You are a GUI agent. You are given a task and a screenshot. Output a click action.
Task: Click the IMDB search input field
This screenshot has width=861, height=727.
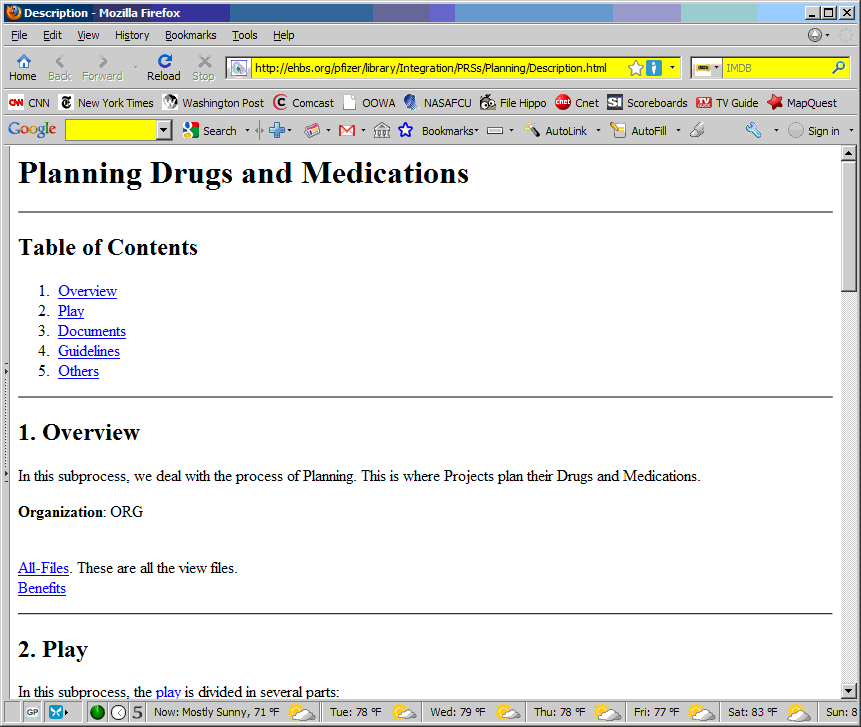[x=776, y=68]
